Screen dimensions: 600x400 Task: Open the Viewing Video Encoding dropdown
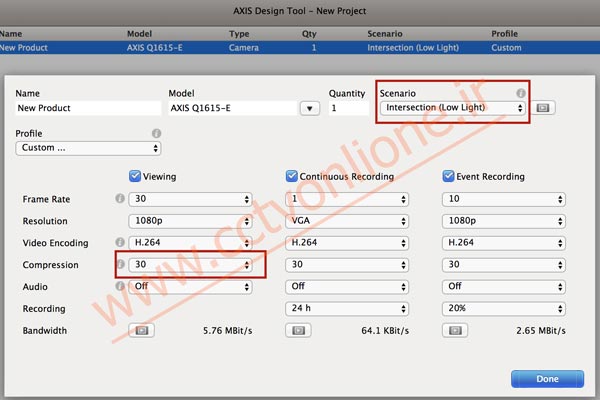[190, 243]
